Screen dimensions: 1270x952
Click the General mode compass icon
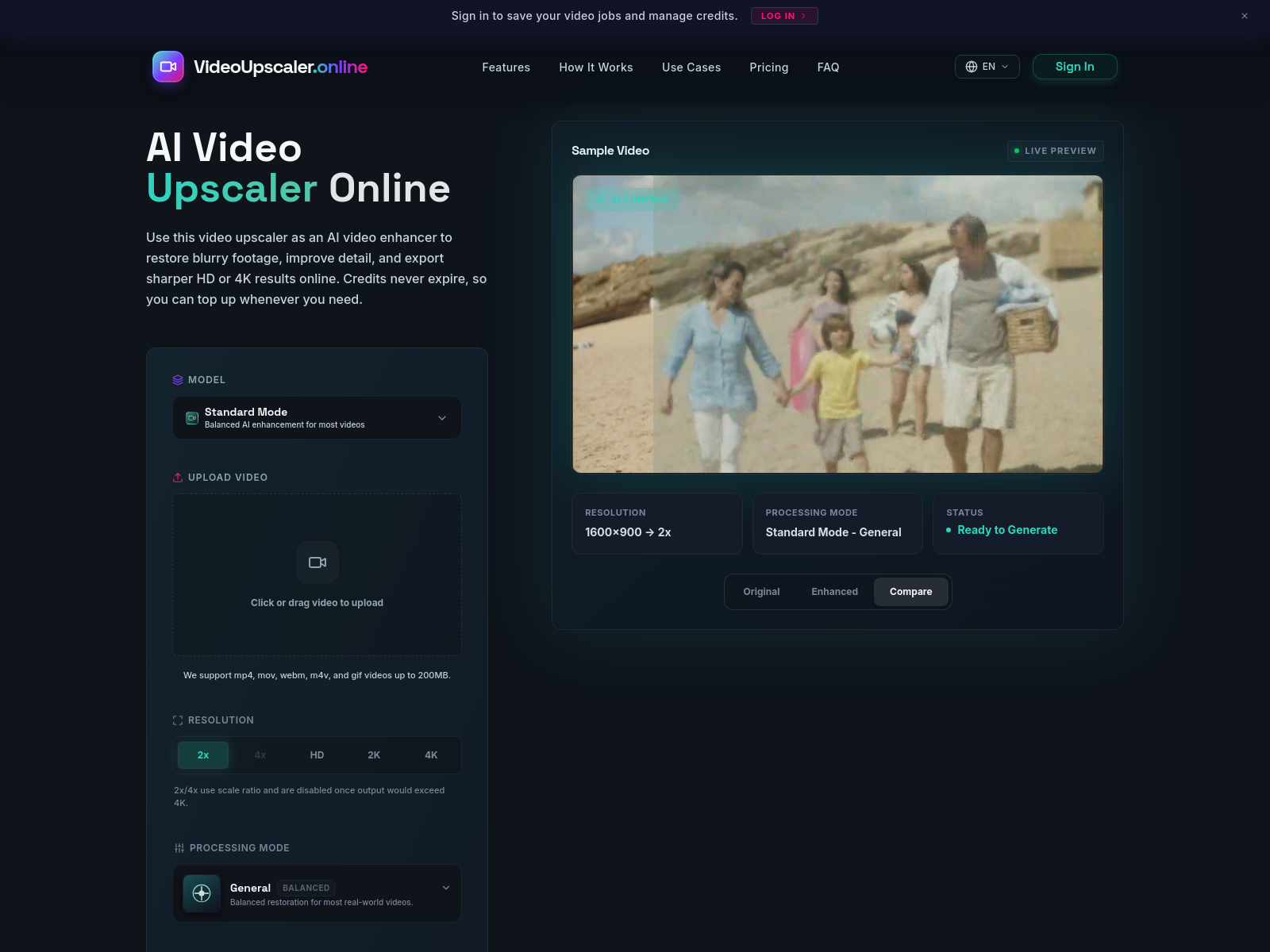click(x=202, y=893)
